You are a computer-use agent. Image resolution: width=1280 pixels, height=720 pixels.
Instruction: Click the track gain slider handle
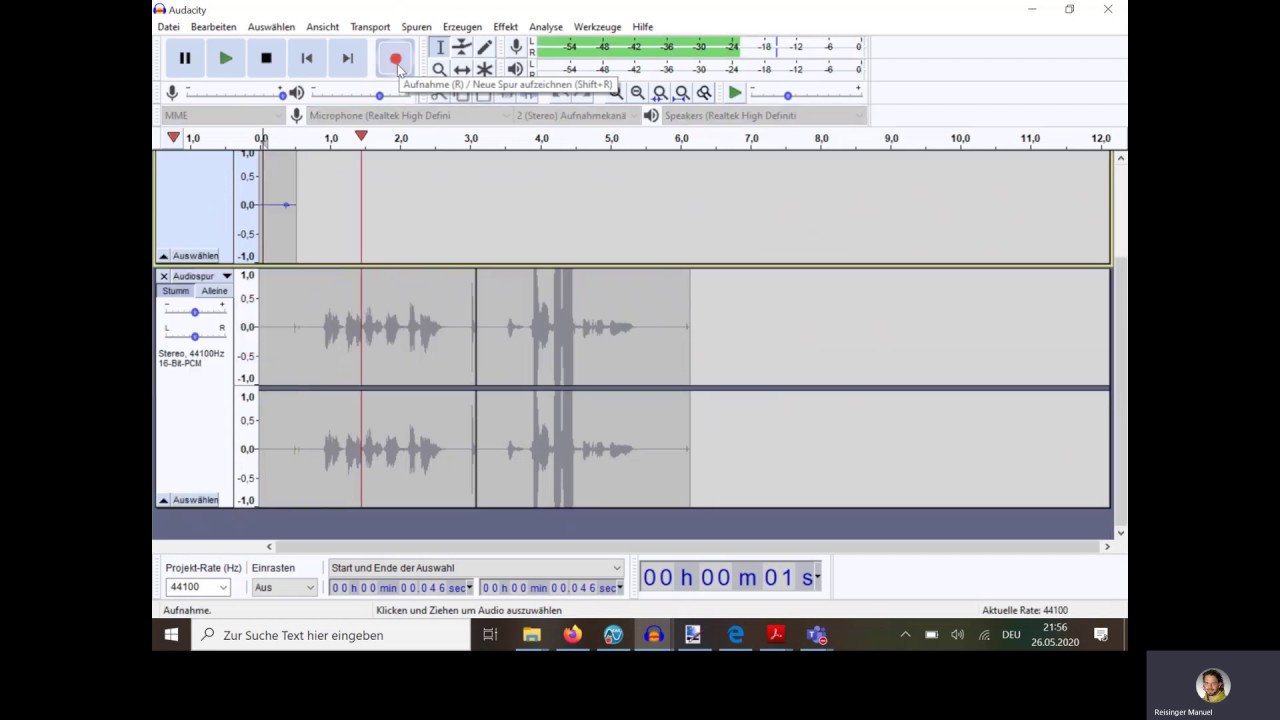(195, 312)
